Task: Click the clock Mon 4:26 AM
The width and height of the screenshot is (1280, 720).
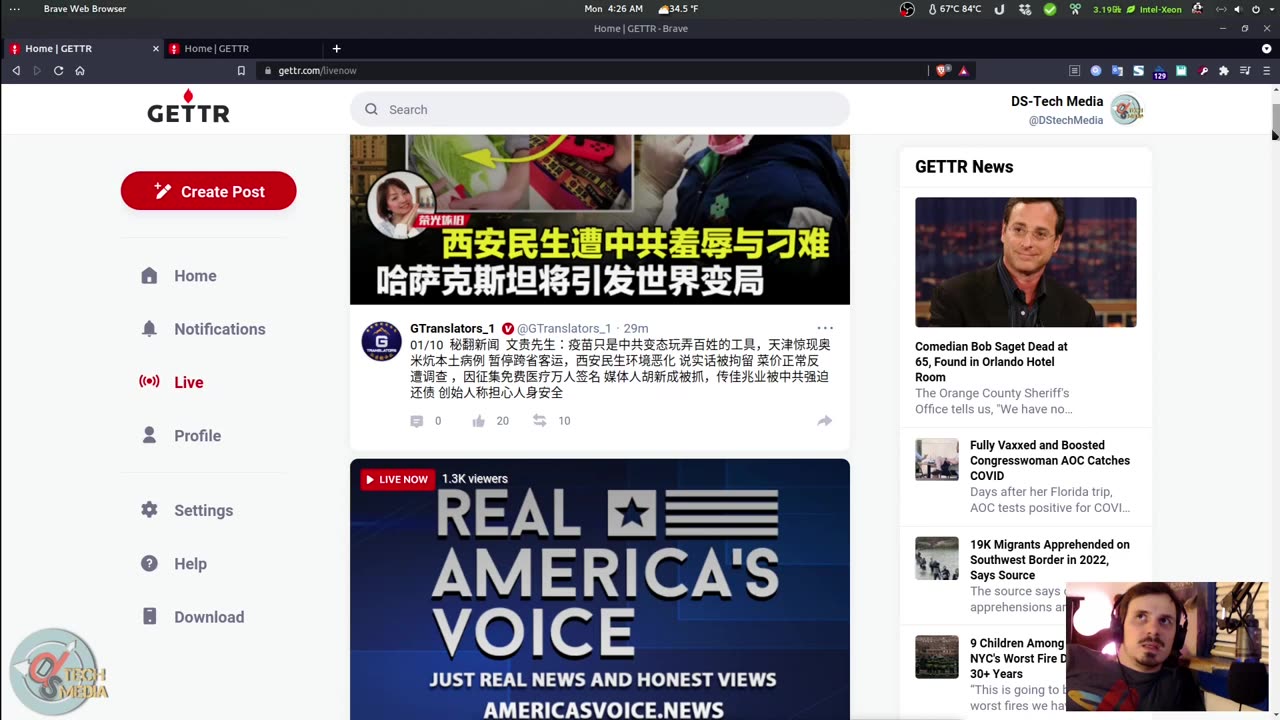Action: coord(614,9)
